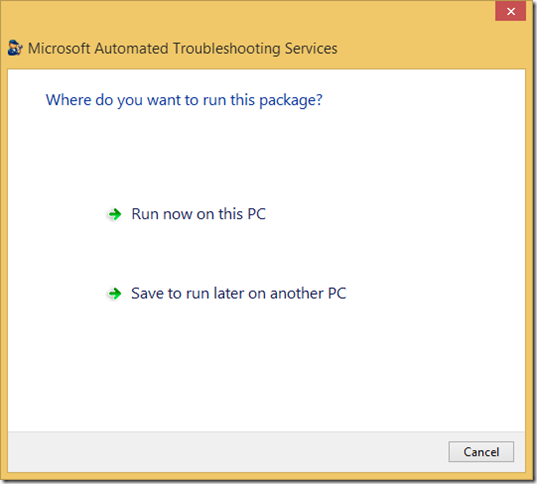Click the words 'another PC' in second option
The height and width of the screenshot is (484, 537).
tap(308, 294)
